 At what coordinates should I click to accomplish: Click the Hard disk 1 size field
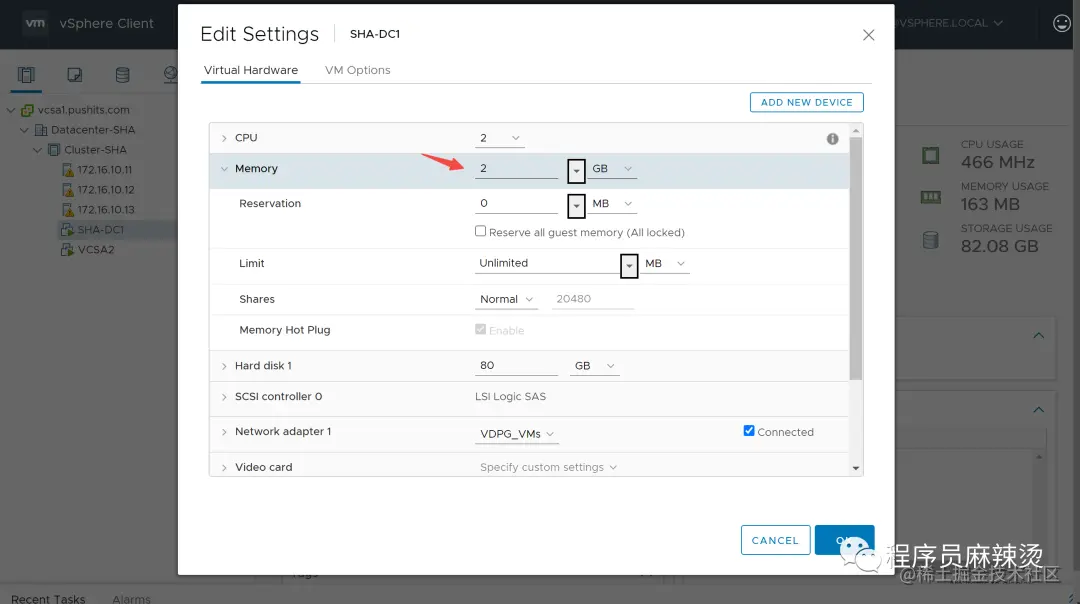(x=517, y=366)
